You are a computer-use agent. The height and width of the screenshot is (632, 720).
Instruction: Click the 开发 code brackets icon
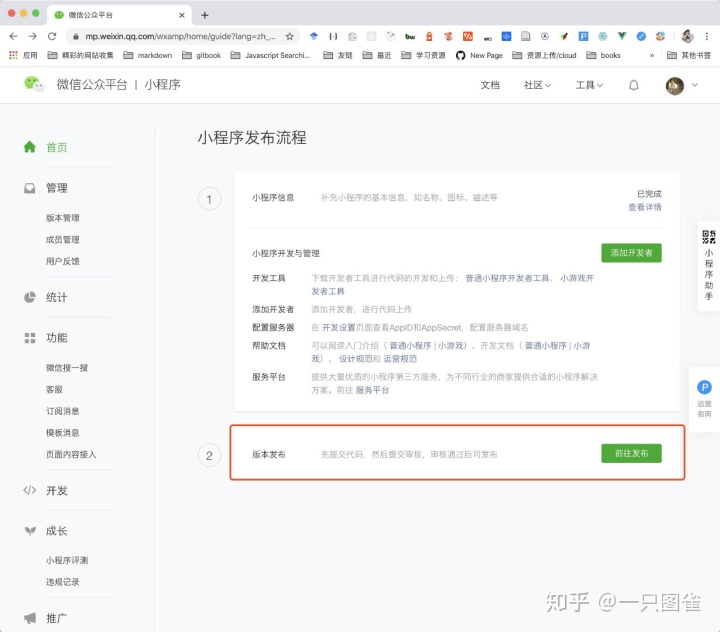click(30, 491)
